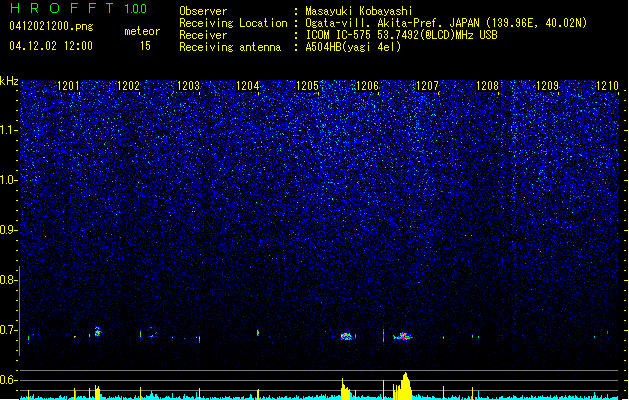Click the 0.7 kHz axis label
629x400 pixels.
point(8,330)
